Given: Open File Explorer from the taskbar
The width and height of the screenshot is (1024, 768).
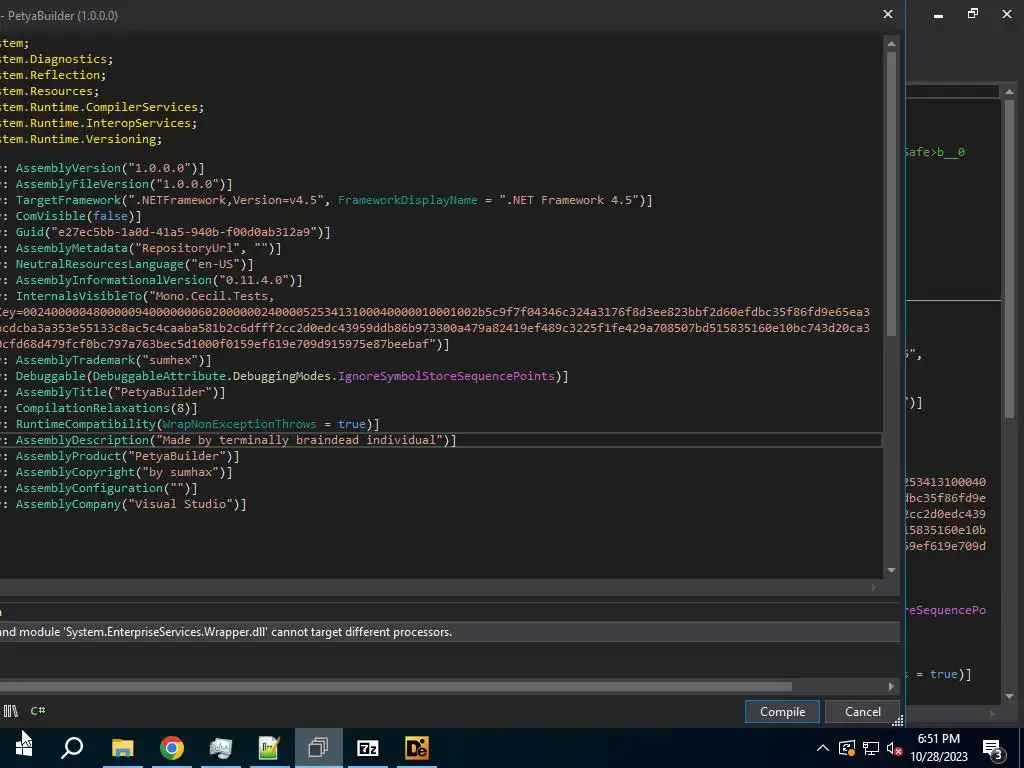Looking at the screenshot, I should click(x=122, y=748).
